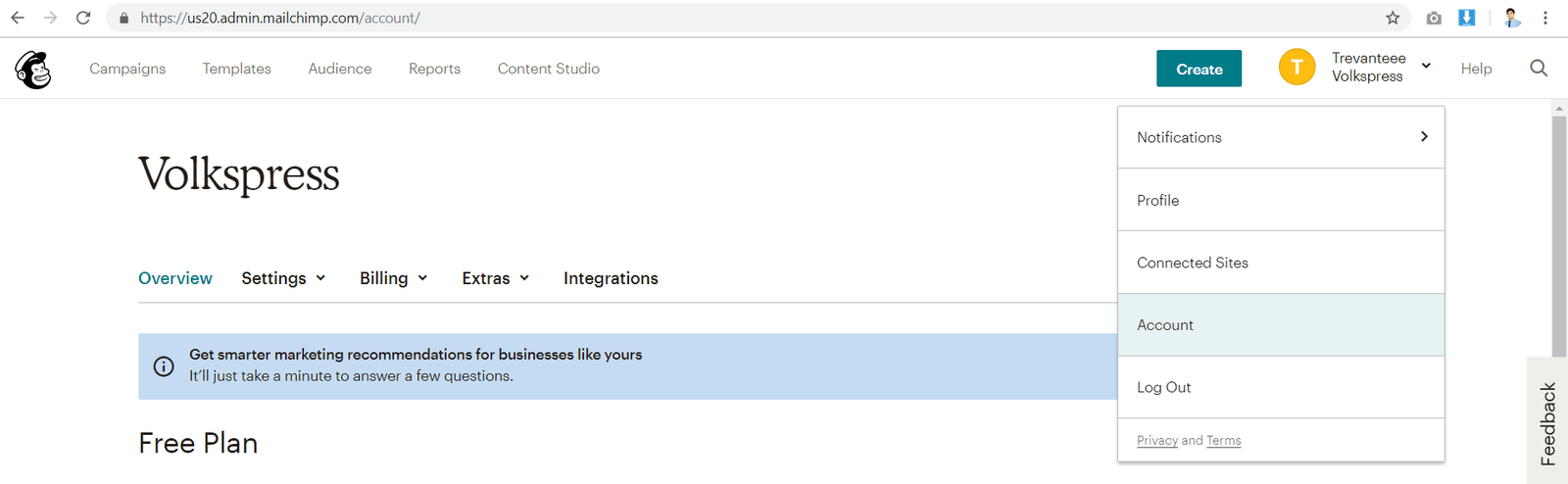Open the Feedback side tab
1568x484 pixels.
tap(1547, 421)
